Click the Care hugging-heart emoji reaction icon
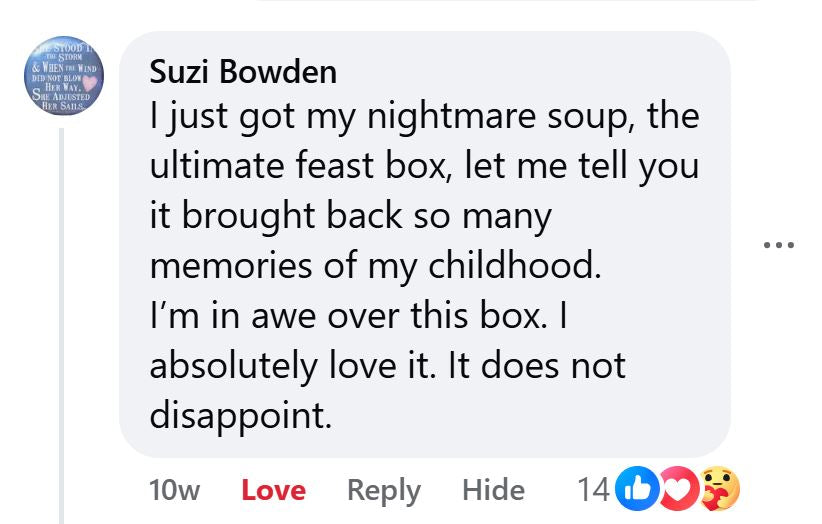This screenshot has width=822, height=524. click(718, 489)
